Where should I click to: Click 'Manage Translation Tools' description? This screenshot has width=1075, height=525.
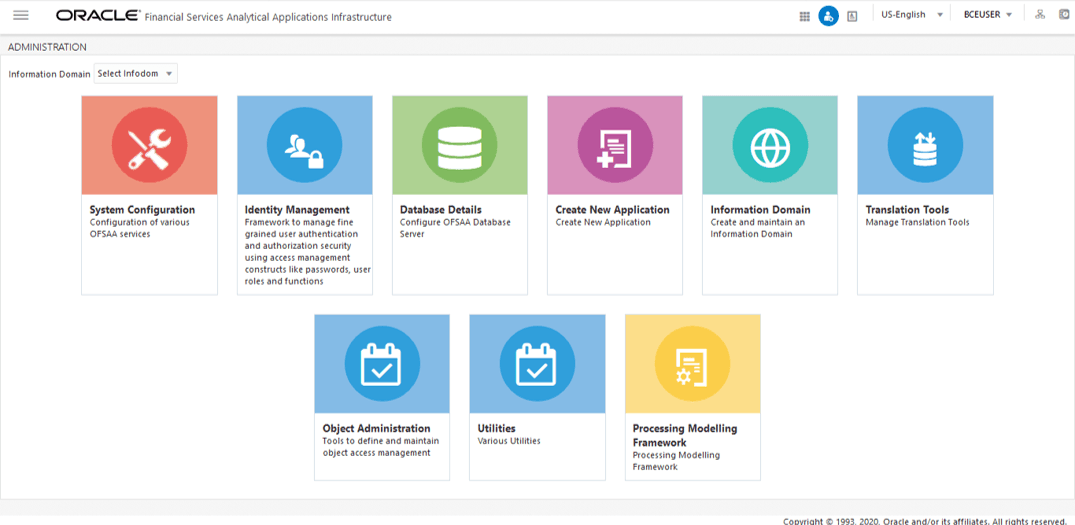(x=917, y=223)
